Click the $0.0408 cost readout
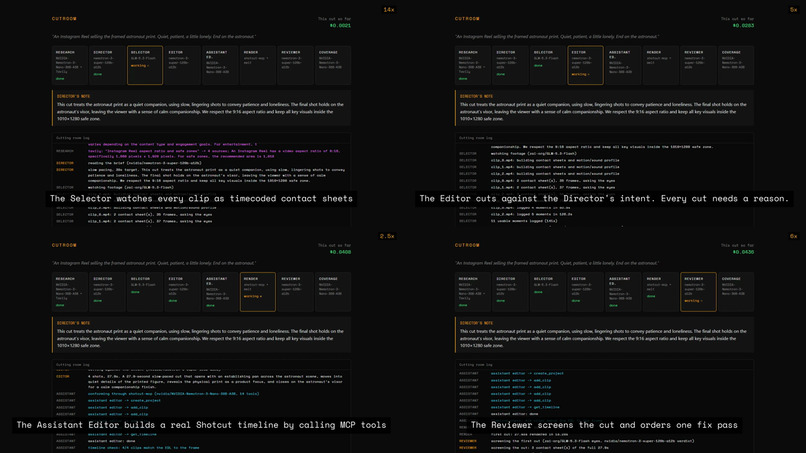The image size is (806, 453). 340,252
